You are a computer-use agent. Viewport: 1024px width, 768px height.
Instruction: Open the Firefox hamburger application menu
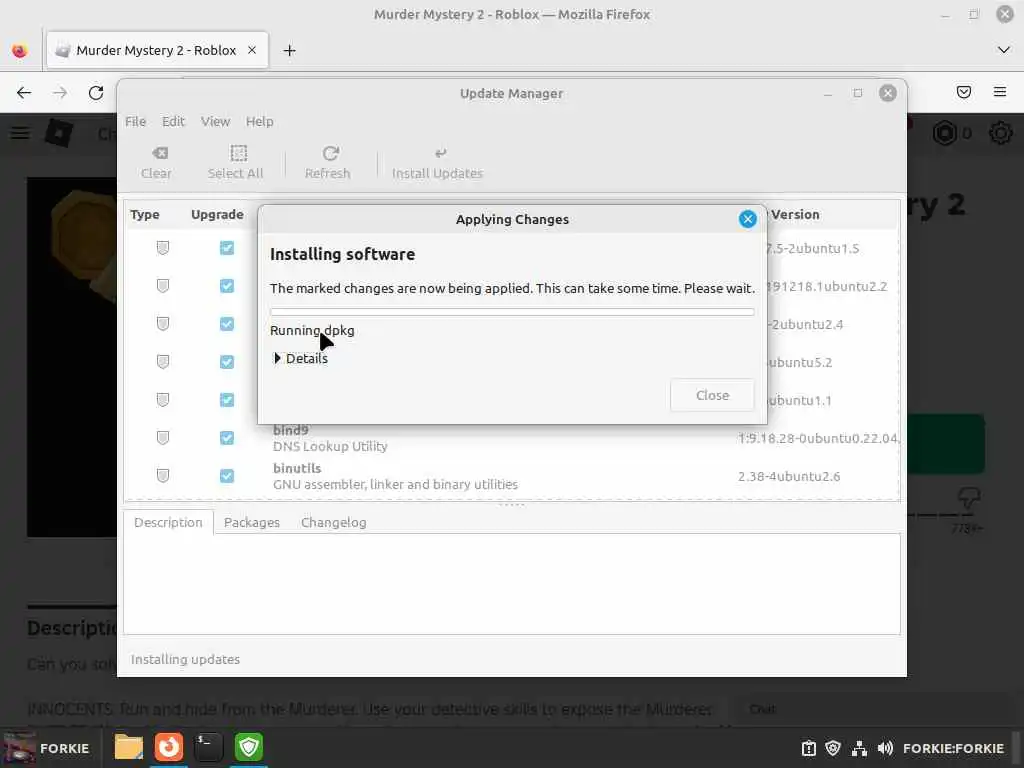[x=1000, y=92]
